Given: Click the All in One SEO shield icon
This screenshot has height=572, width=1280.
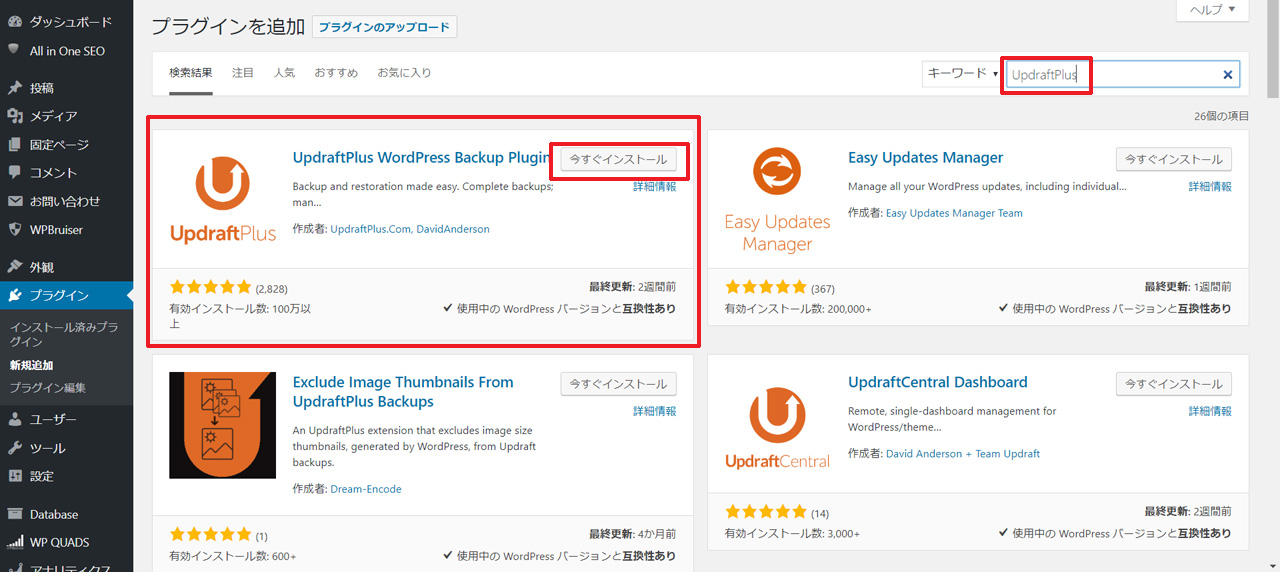Looking at the screenshot, I should tap(15, 50).
